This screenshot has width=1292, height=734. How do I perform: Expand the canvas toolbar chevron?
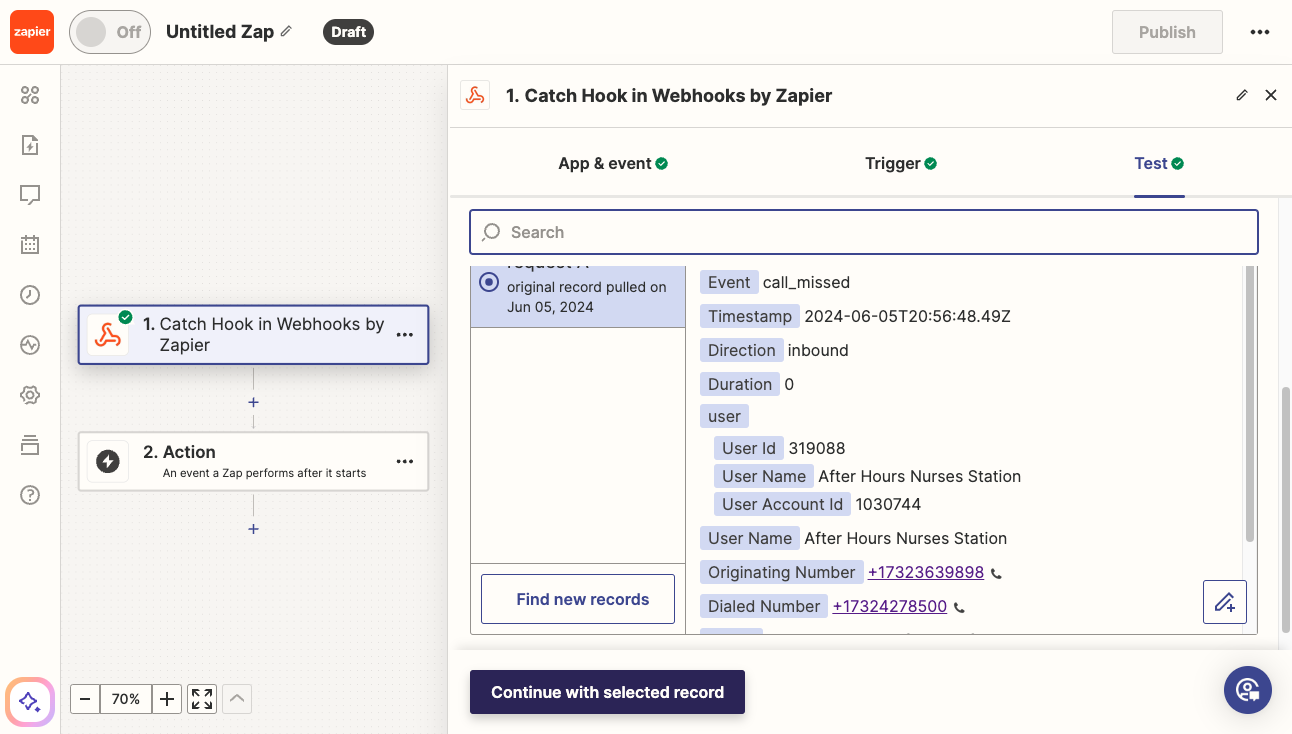tap(237, 699)
